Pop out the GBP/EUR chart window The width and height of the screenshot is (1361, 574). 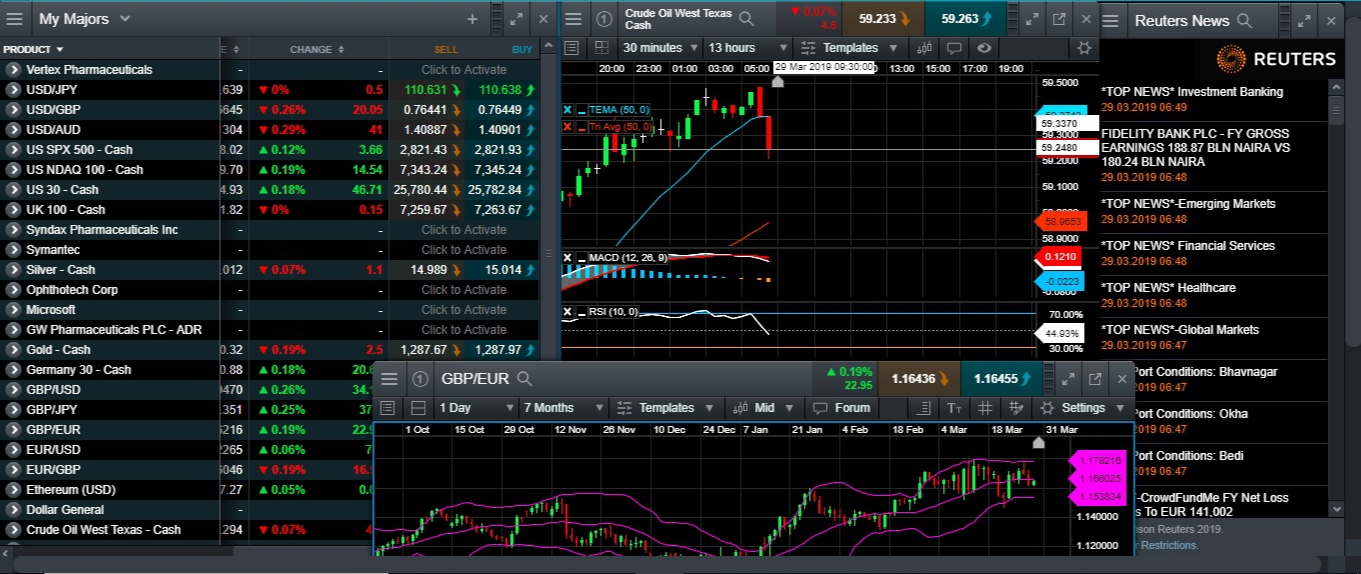1095,379
